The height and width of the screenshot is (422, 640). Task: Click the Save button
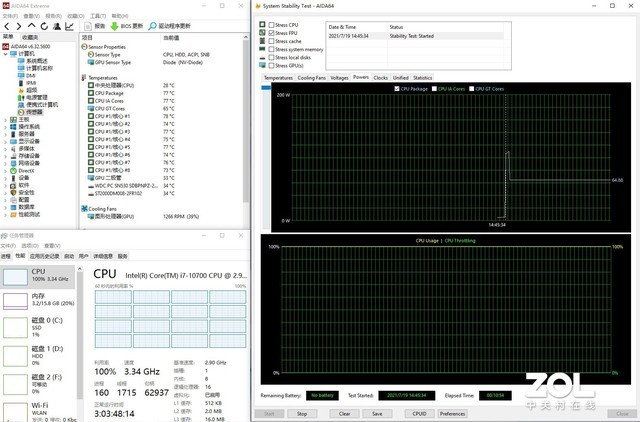tap(377, 414)
